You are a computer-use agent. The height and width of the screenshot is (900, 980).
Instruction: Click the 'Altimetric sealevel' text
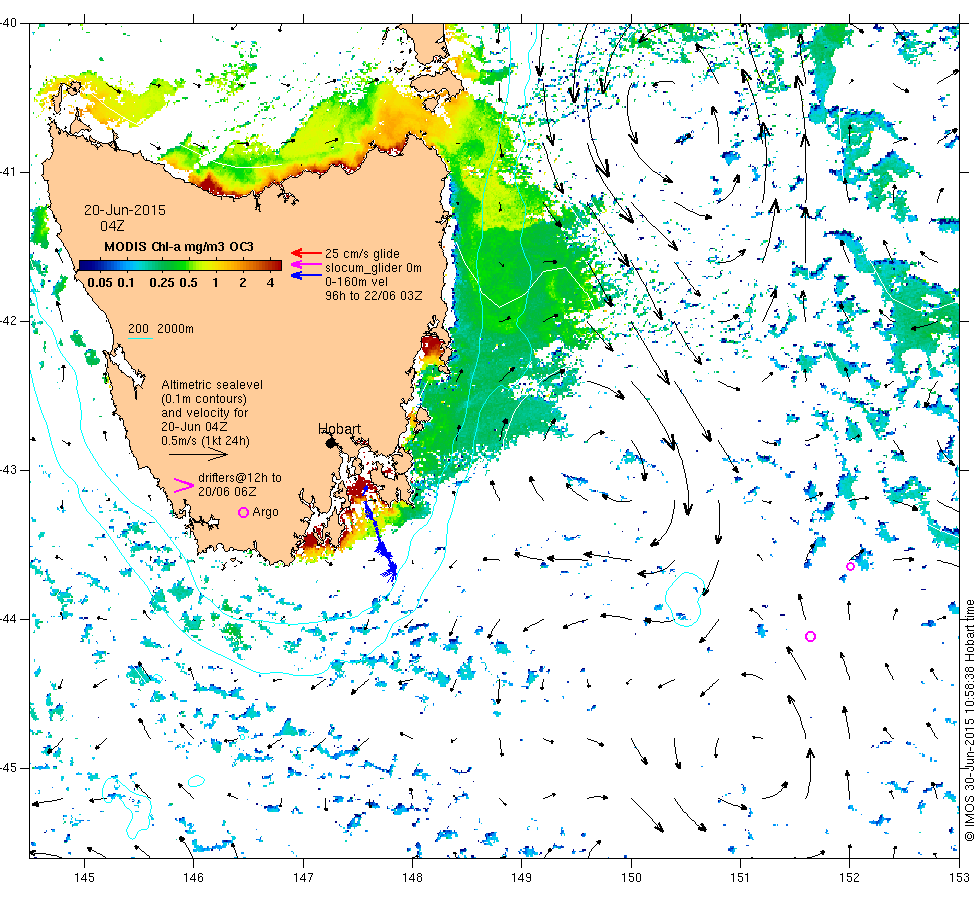(212, 384)
